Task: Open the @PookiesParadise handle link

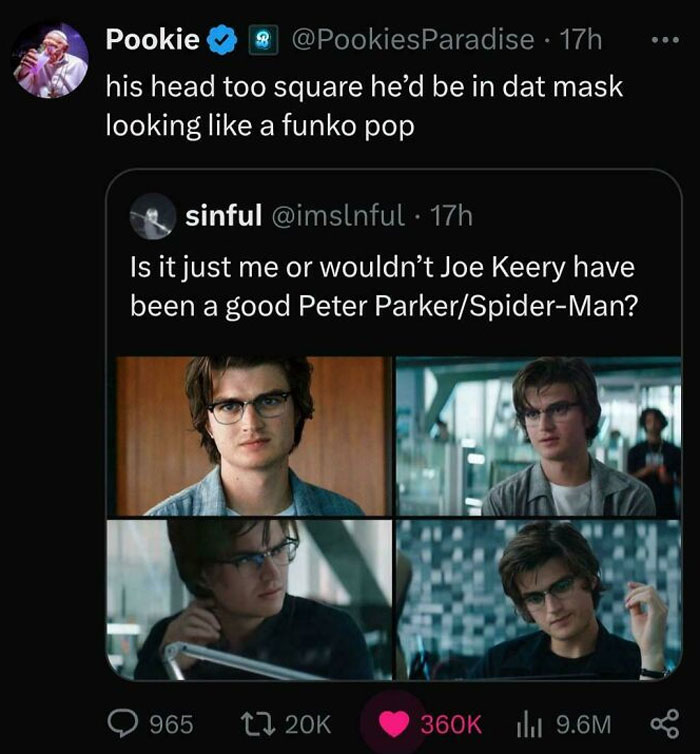Action: [x=413, y=39]
